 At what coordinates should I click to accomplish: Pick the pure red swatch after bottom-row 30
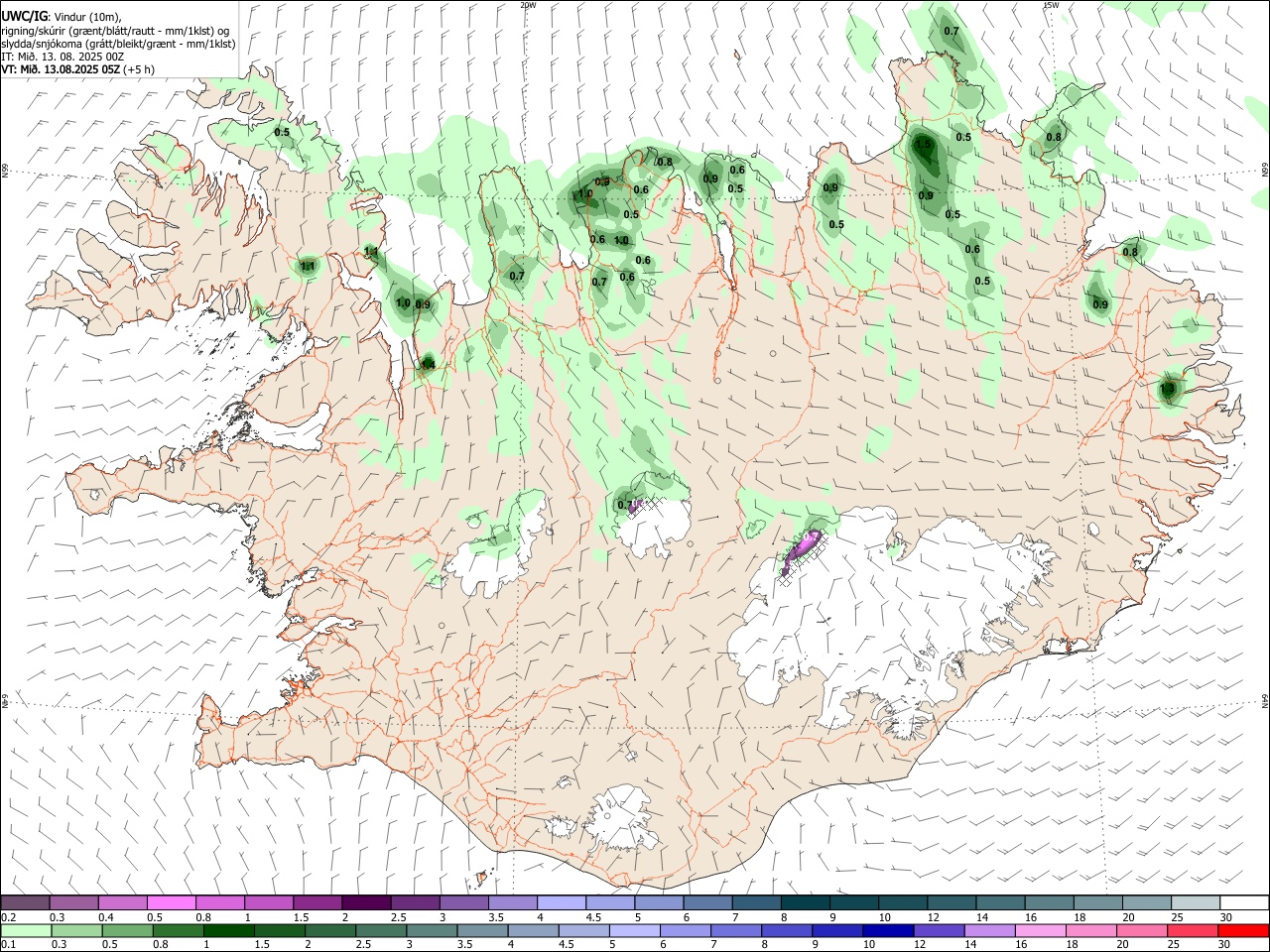click(x=1243, y=930)
